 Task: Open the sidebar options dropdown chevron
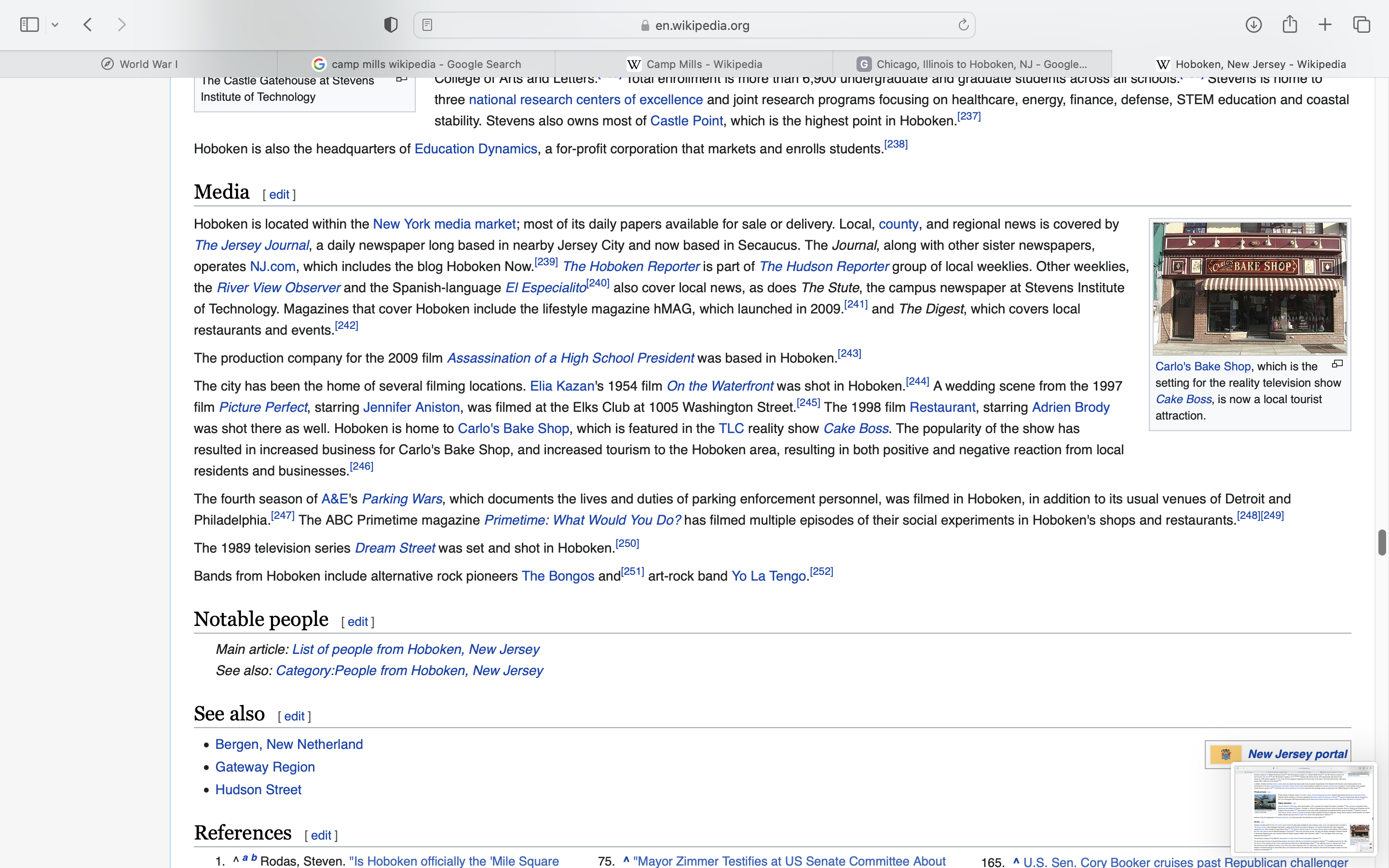(55, 25)
